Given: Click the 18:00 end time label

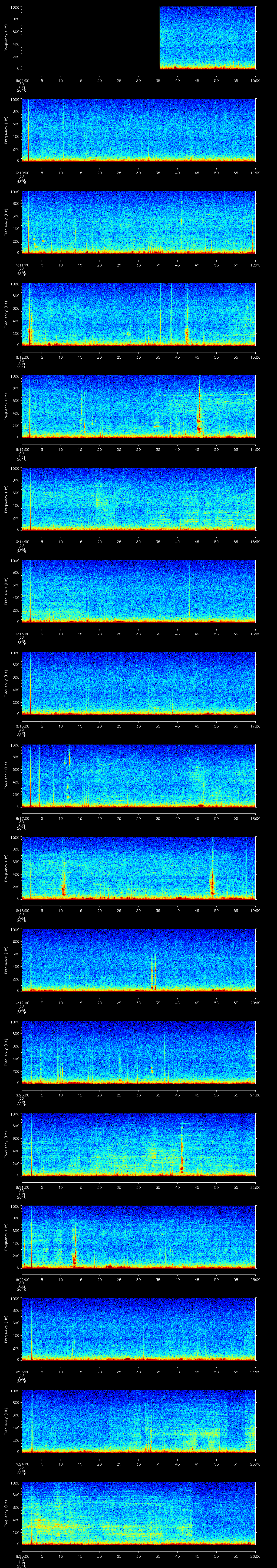Looking at the screenshot, I should coord(256,819).
